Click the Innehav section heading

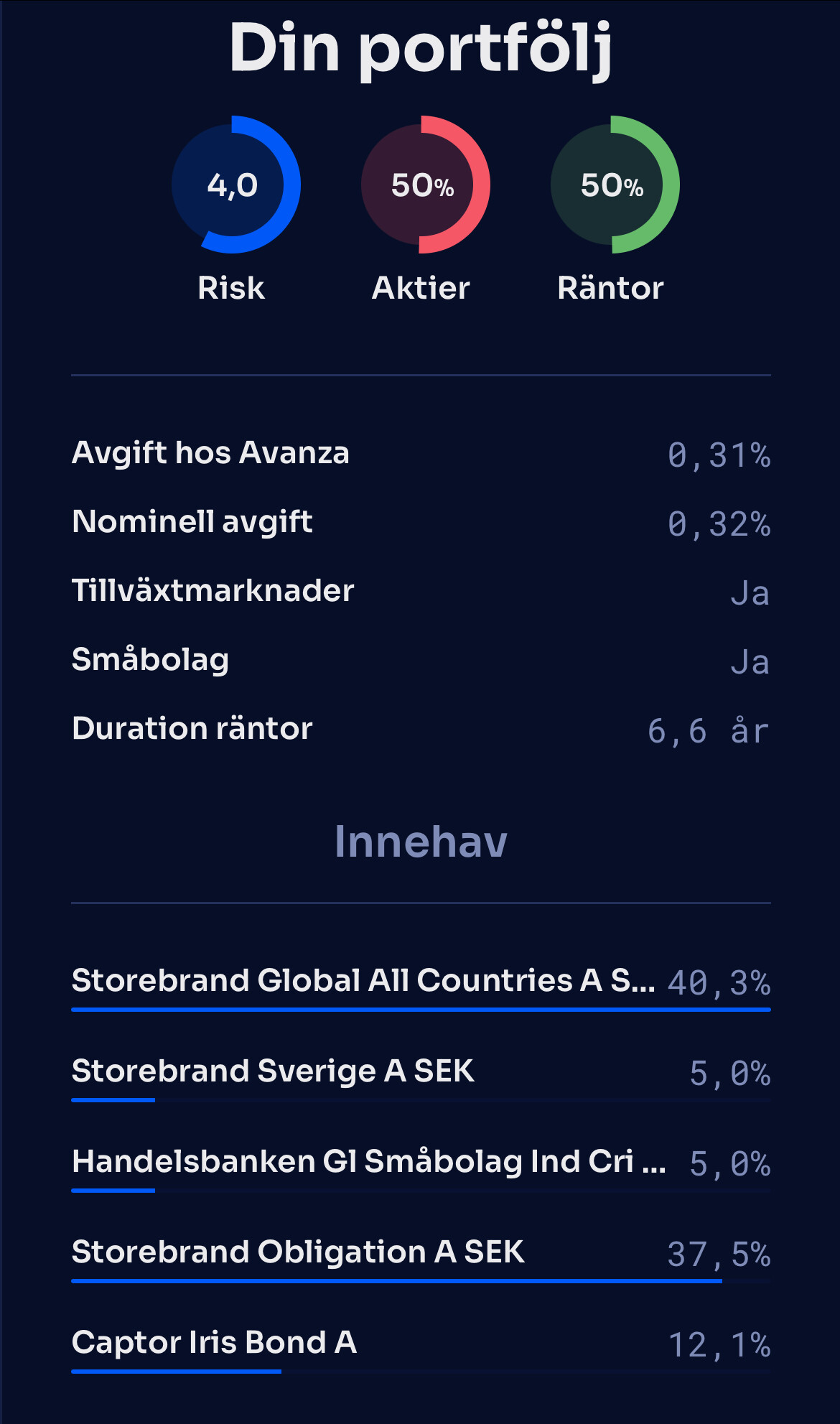coord(421,842)
